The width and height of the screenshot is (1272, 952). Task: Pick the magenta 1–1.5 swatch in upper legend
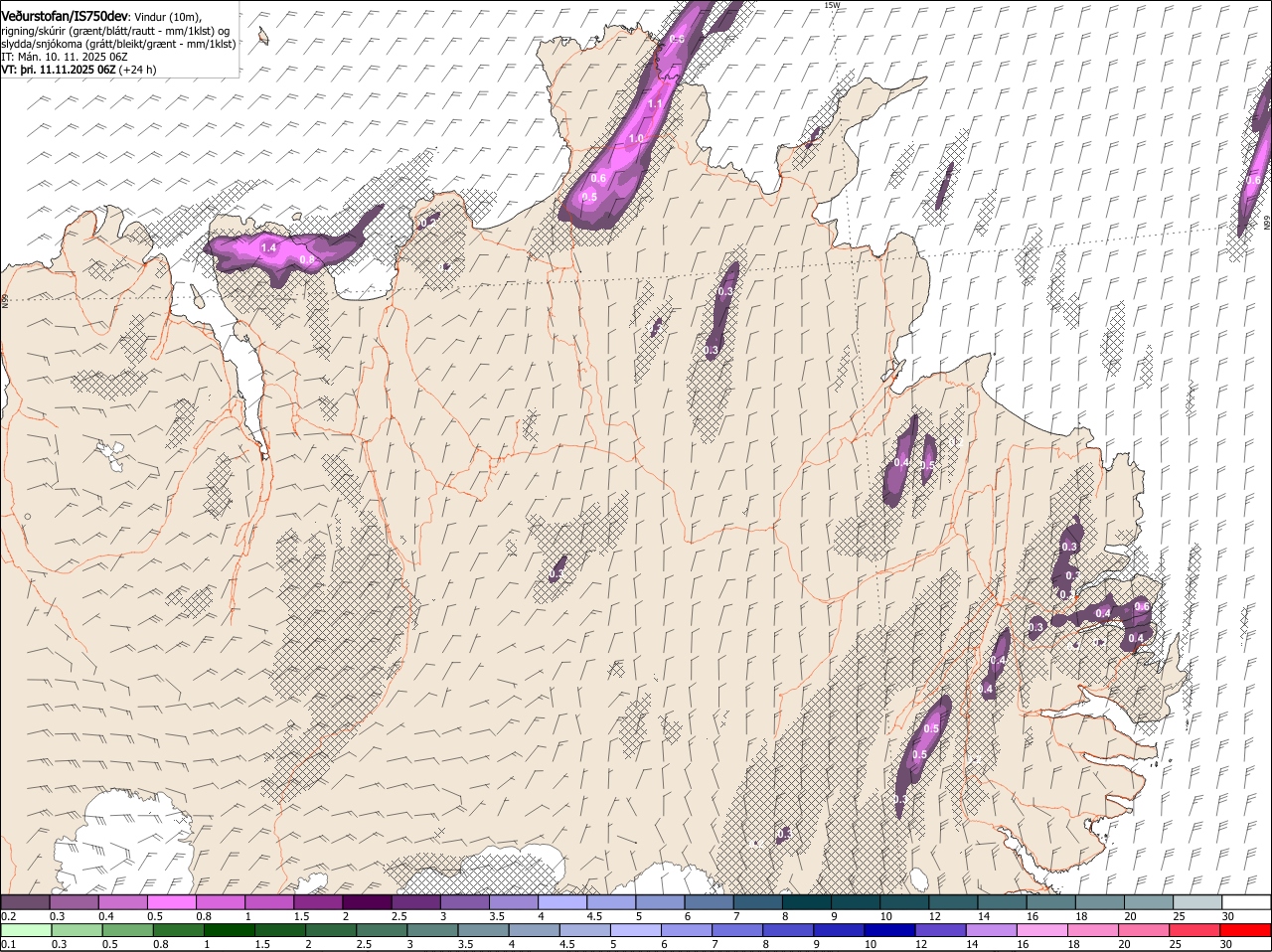click(271, 902)
